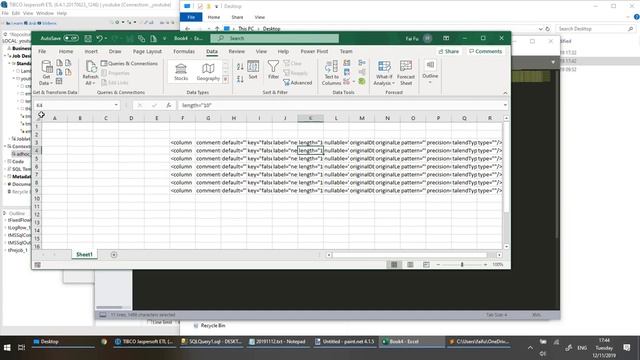Click the Sheet1 tab
This screenshot has width=640, height=360.
pos(84,254)
